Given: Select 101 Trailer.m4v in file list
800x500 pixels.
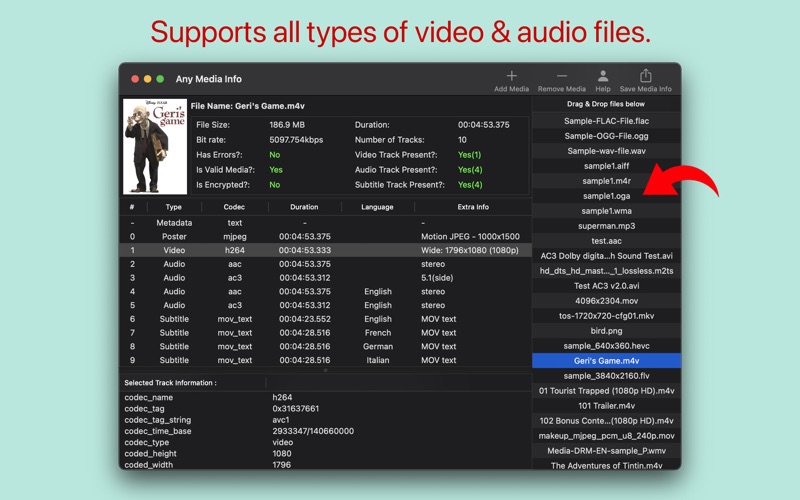Looking at the screenshot, I should 606,406.
